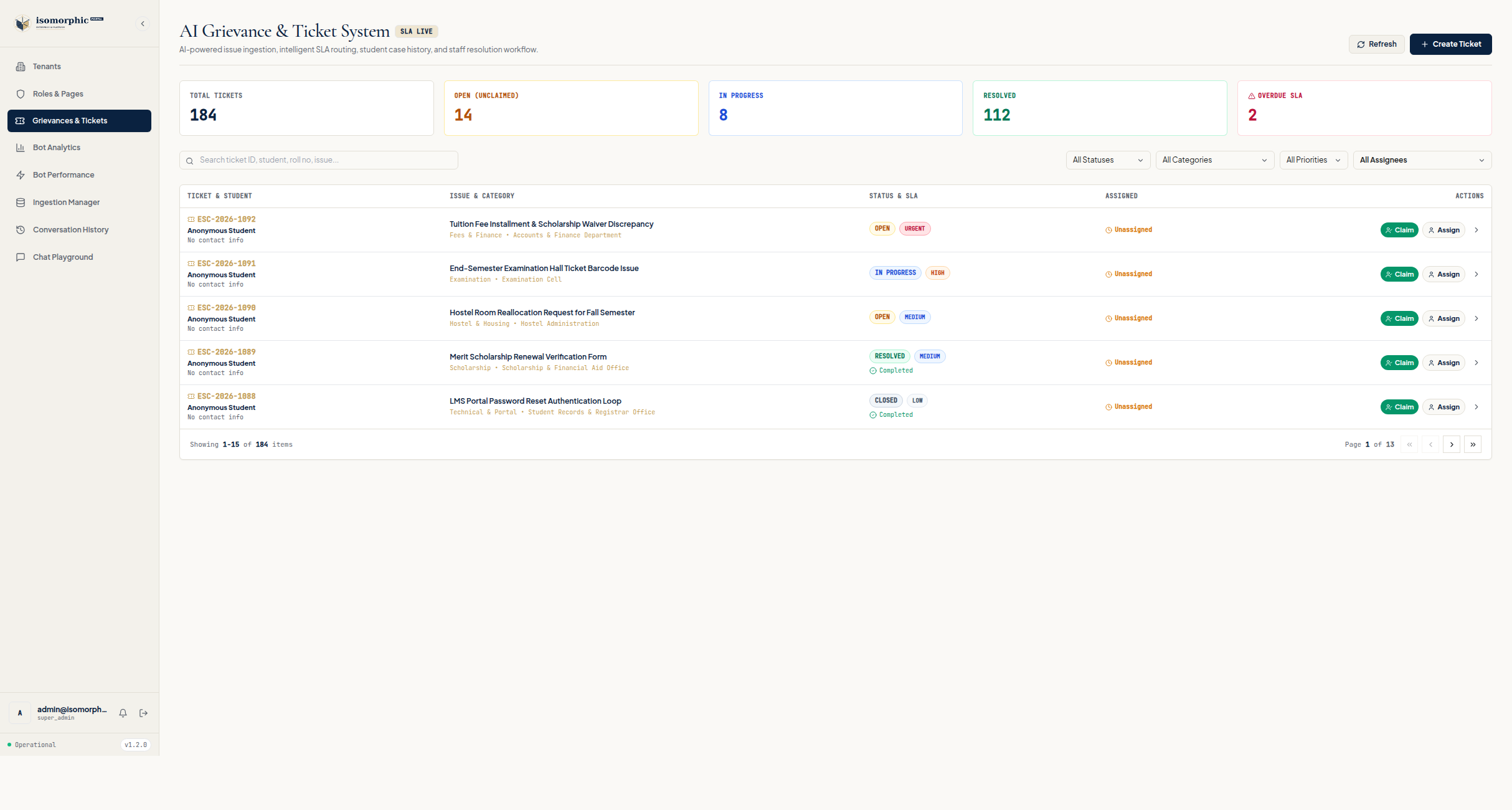Expand ticket ESC-2026-1091 row chevron
Image resolution: width=1512 pixels, height=810 pixels.
click(x=1476, y=274)
